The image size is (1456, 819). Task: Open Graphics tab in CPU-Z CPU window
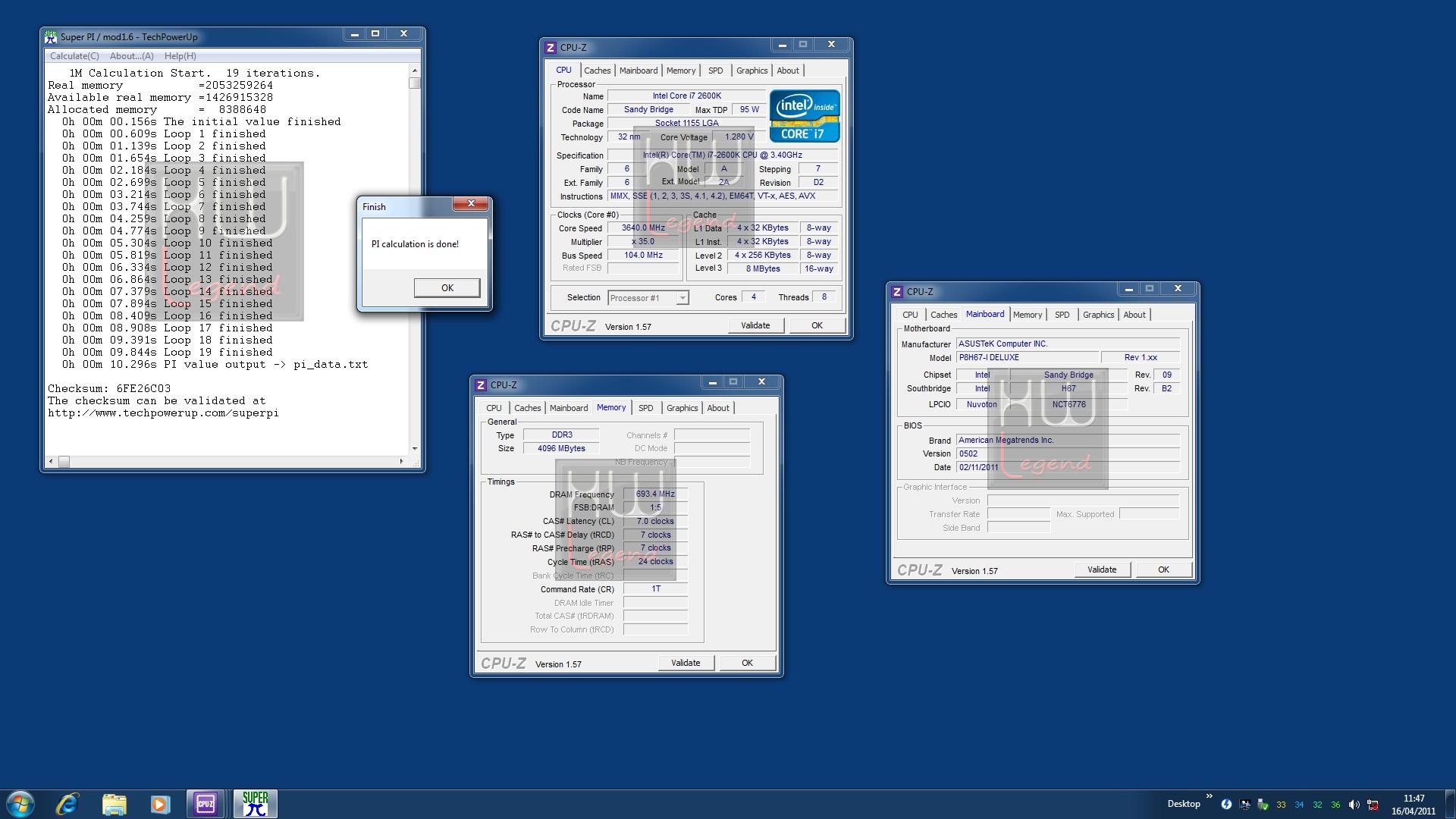(x=752, y=71)
